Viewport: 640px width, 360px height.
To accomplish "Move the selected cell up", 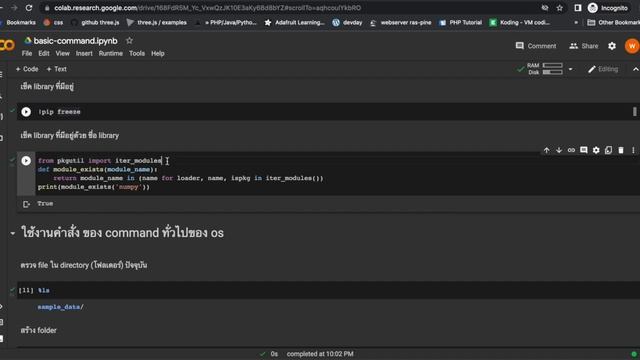I will 546,150.
